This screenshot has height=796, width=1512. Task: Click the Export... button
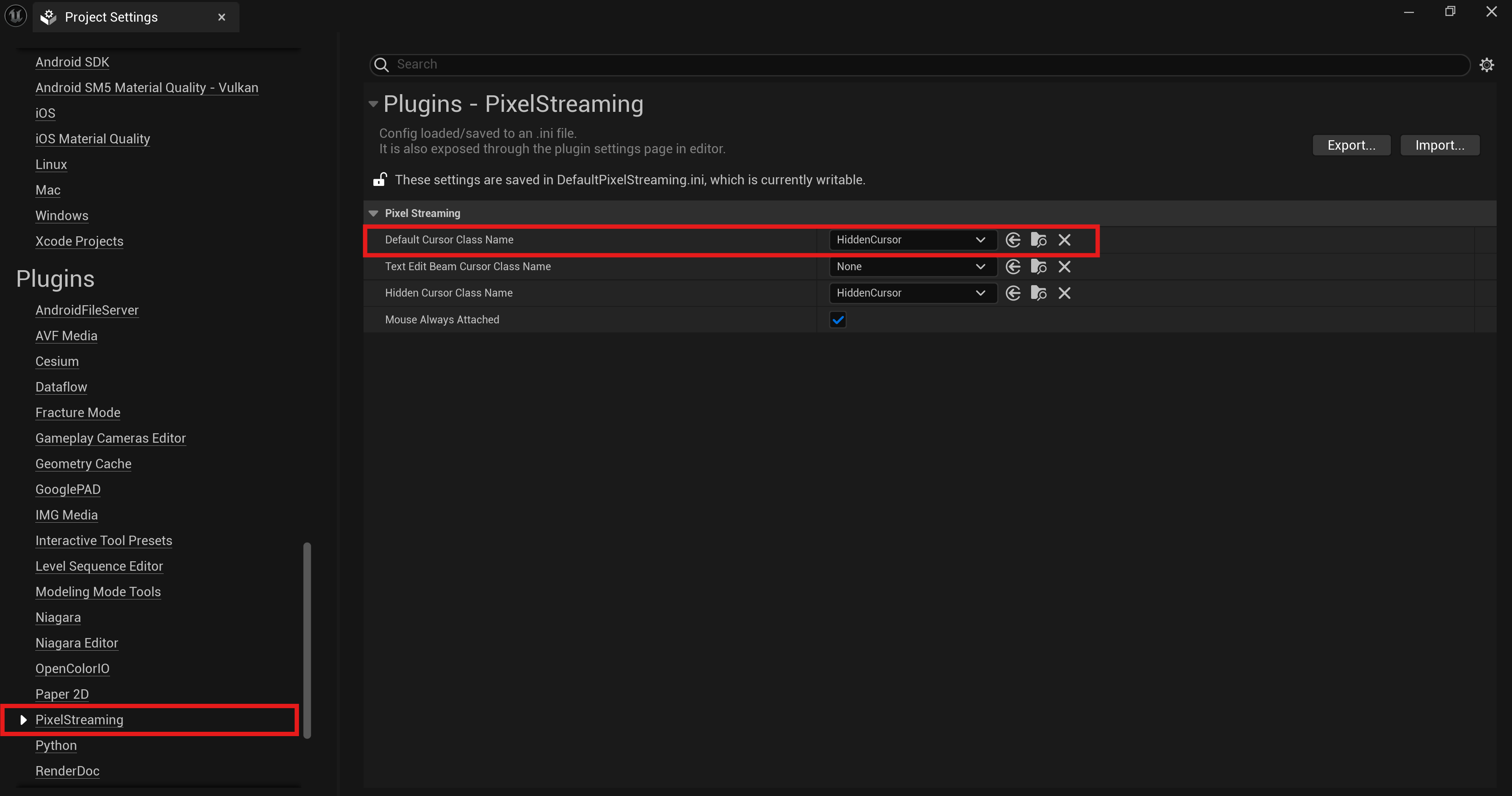[x=1351, y=145]
